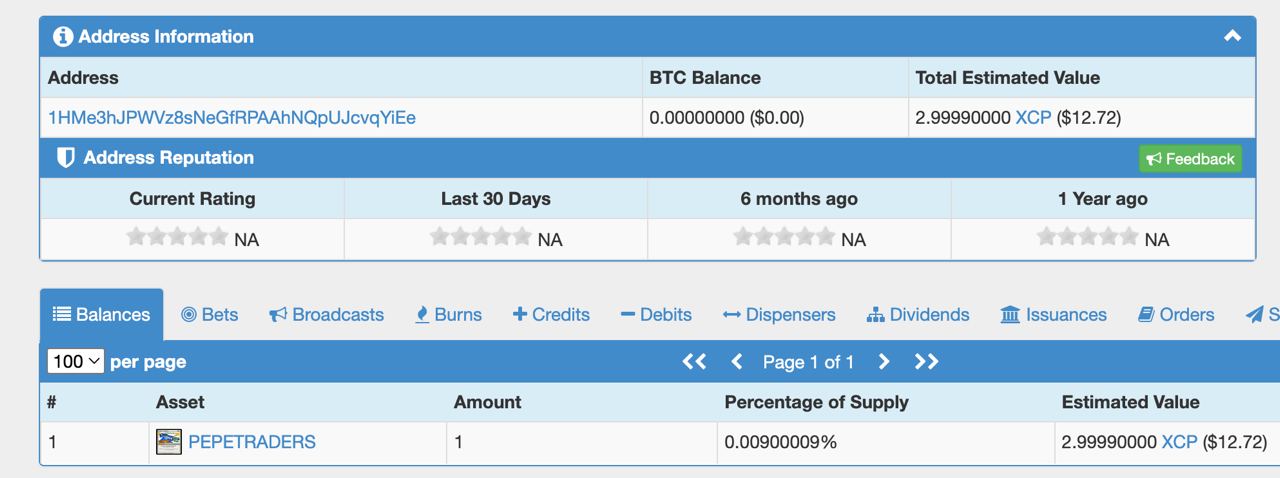1280x478 pixels.
Task: Click the Address Reputation shield icon
Action: coord(66,158)
